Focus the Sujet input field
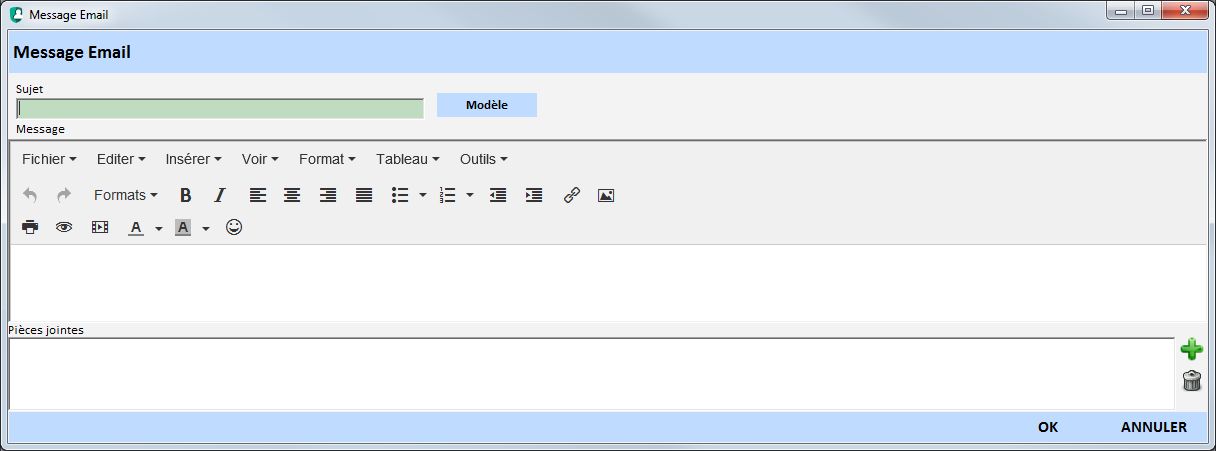 click(221, 109)
